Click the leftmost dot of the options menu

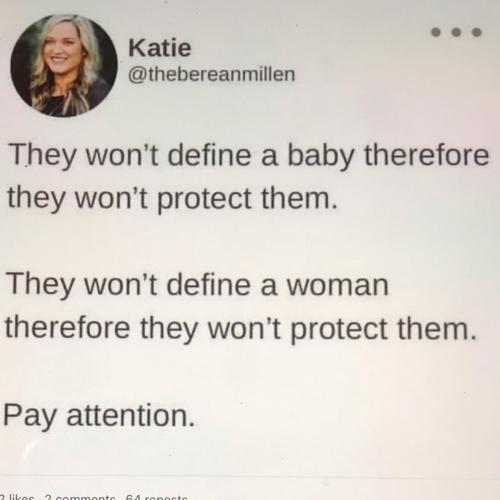(x=436, y=32)
